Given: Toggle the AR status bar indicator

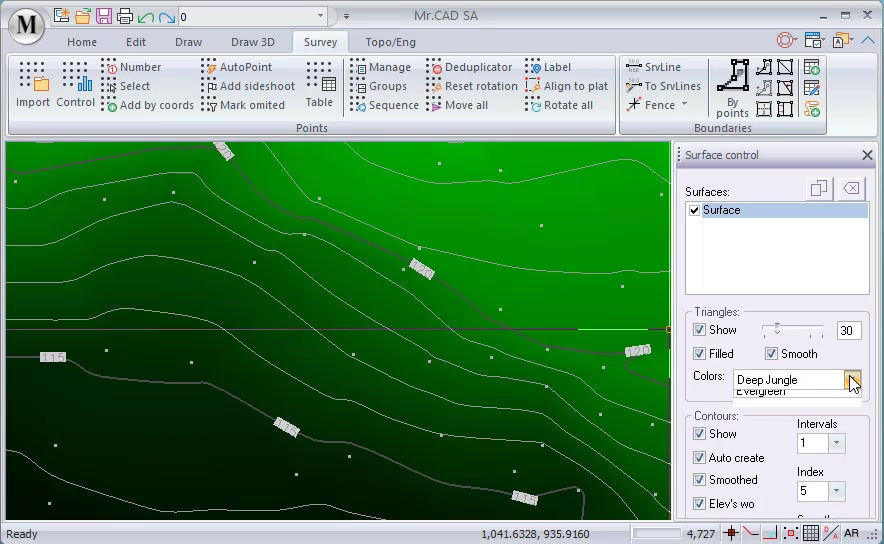Looking at the screenshot, I should pyautogui.click(x=851, y=533).
